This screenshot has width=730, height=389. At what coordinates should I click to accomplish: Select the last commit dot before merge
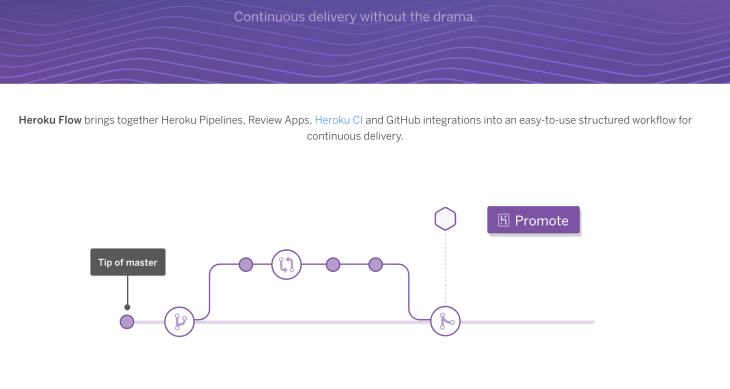(x=376, y=265)
